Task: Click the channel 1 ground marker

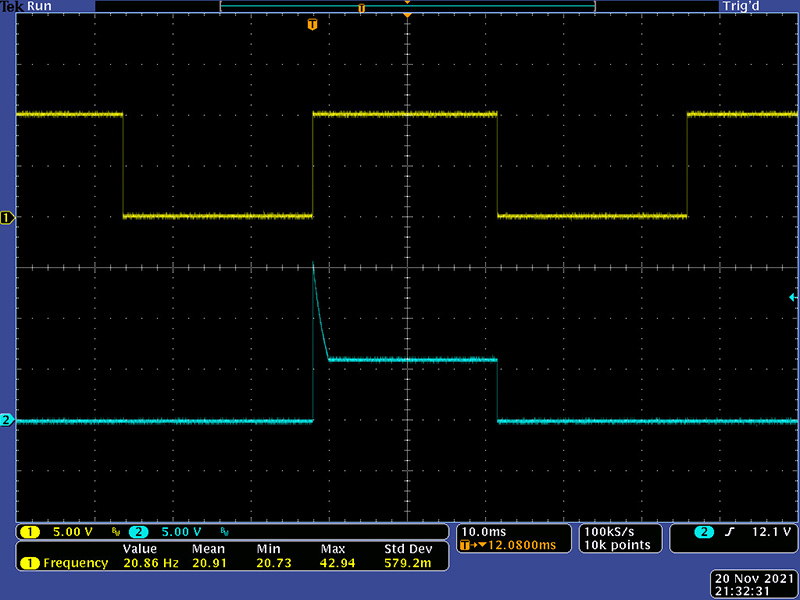Action: click(x=7, y=217)
